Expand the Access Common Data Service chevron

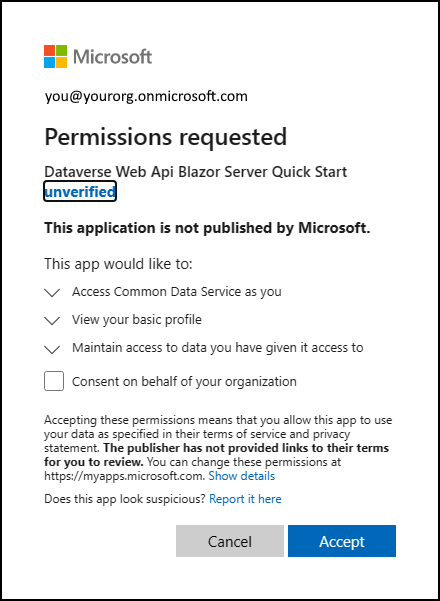(53, 293)
